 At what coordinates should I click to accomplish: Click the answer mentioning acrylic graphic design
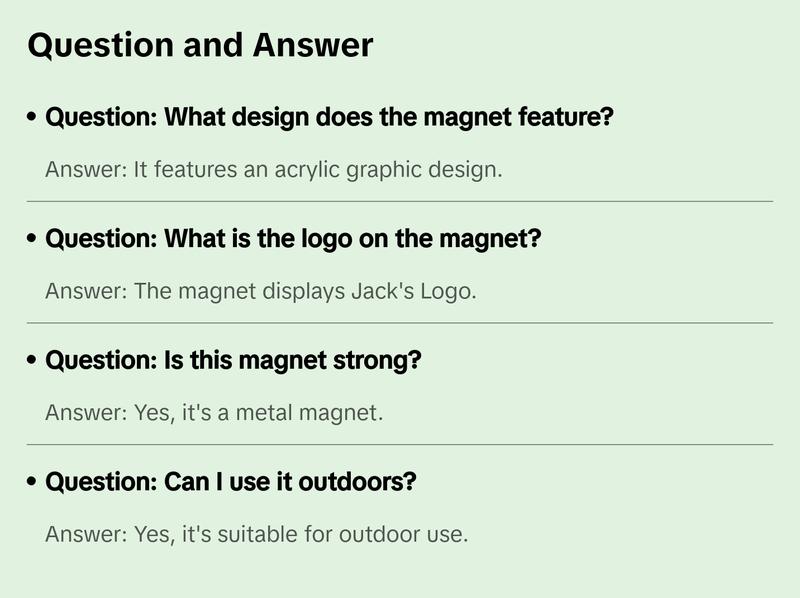[273, 170]
